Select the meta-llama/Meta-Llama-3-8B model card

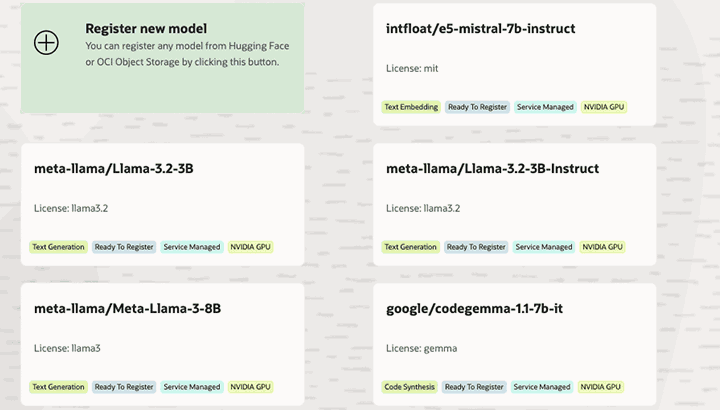127,309
